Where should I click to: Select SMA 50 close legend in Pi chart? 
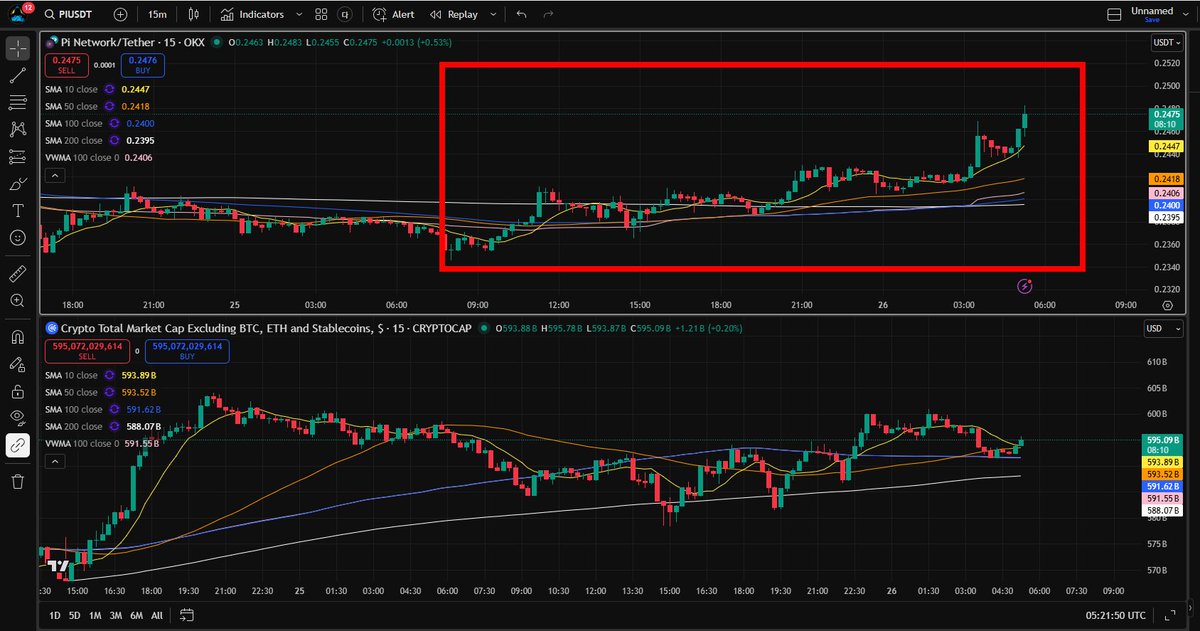[72, 106]
